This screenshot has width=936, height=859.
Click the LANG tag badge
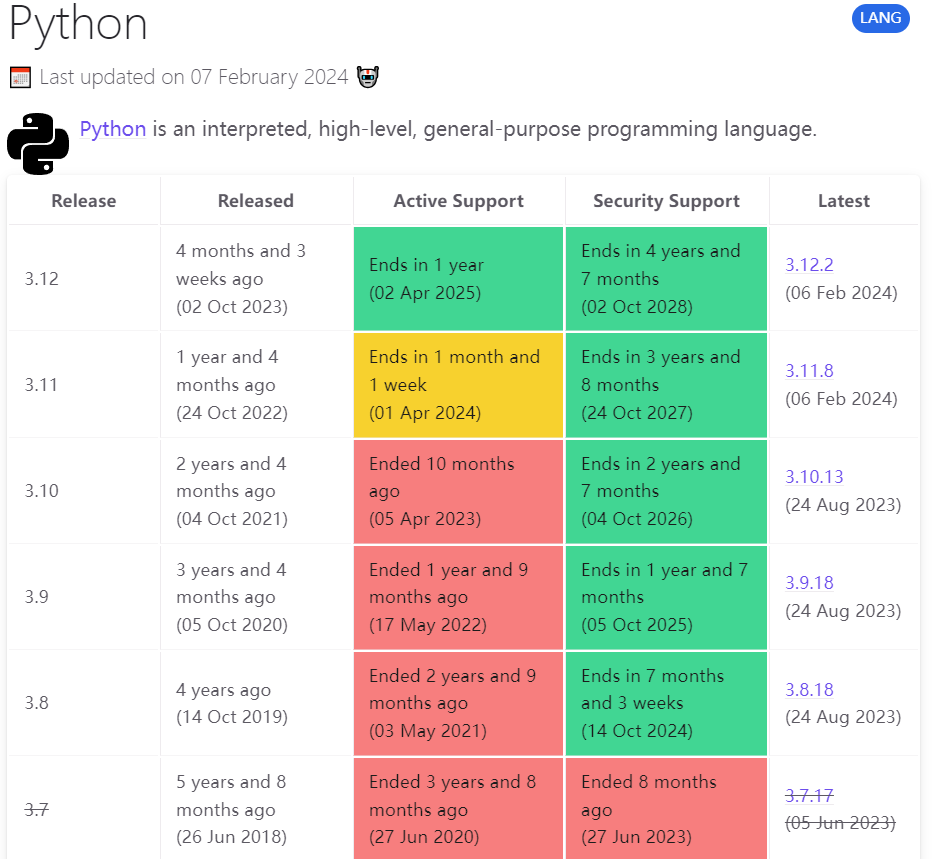(880, 18)
